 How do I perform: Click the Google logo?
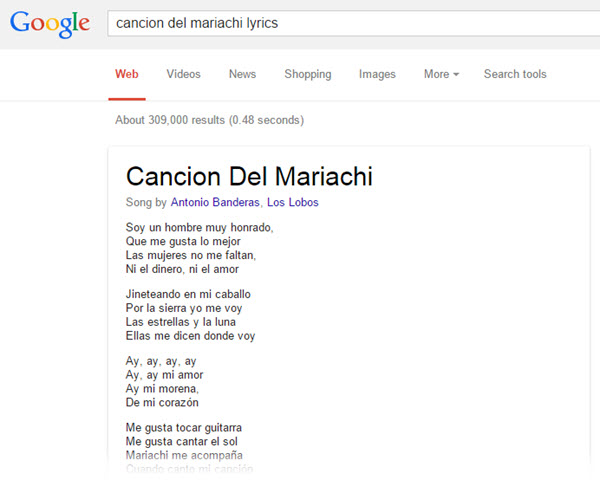pos(50,24)
